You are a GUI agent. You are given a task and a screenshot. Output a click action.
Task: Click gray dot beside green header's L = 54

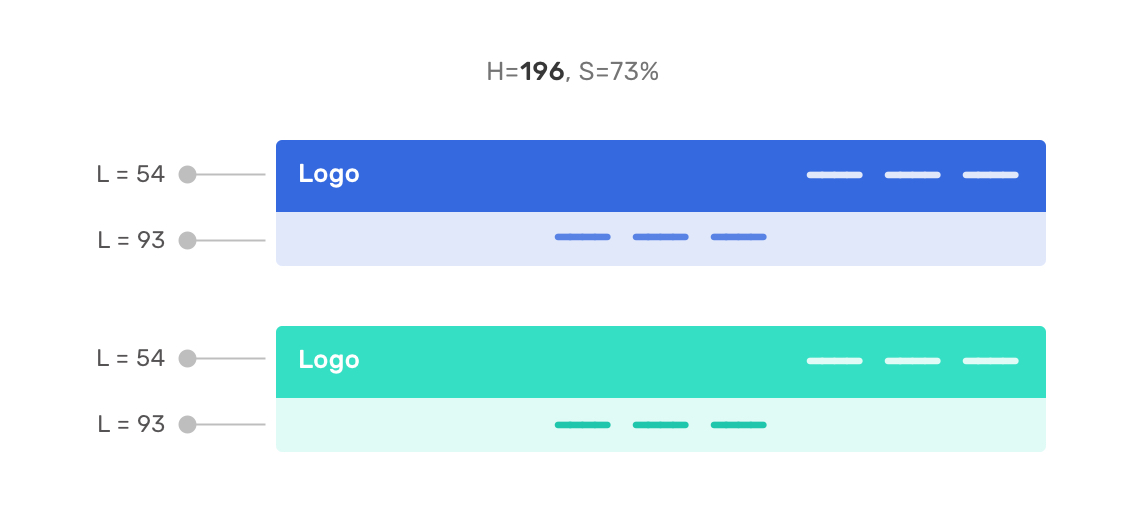click(187, 358)
